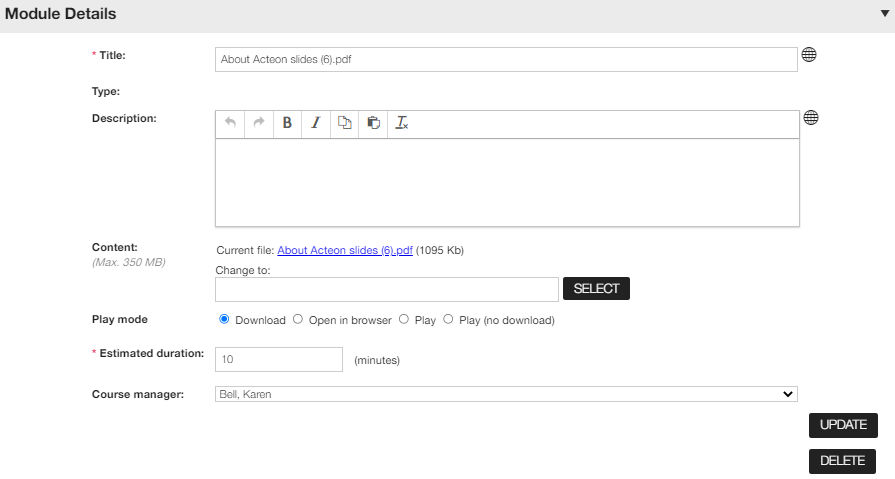Choose the Play radio option
This screenshot has width=895, height=479.
[x=404, y=319]
